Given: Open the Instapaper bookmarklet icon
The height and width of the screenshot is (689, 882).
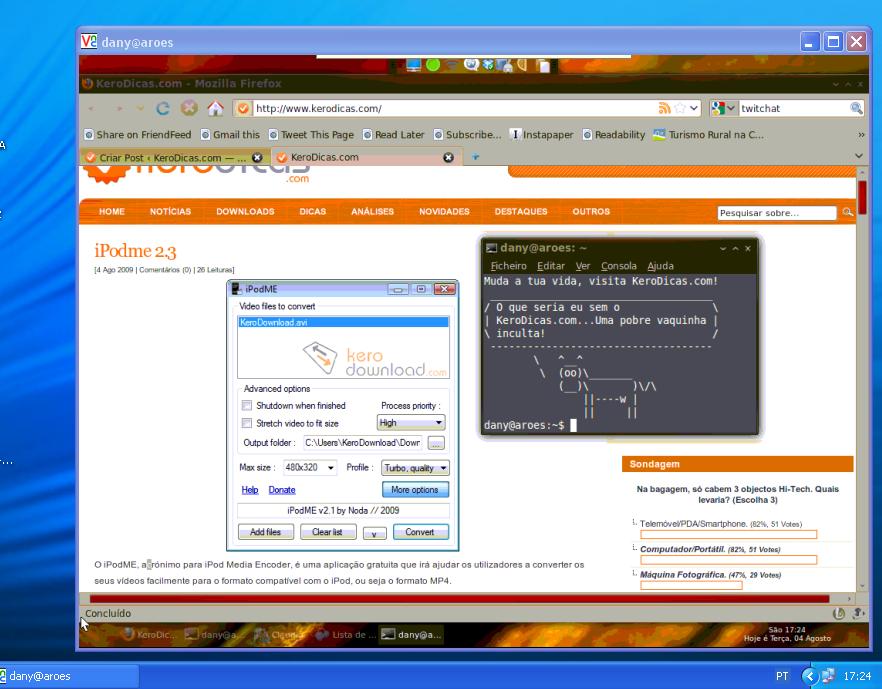Looking at the screenshot, I should tap(514, 134).
